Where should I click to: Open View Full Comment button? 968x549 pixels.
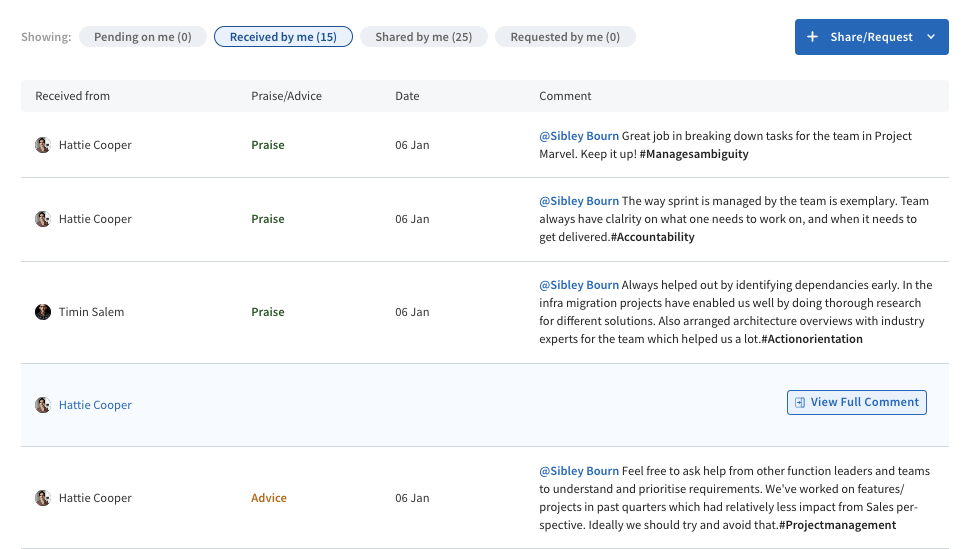coord(856,402)
